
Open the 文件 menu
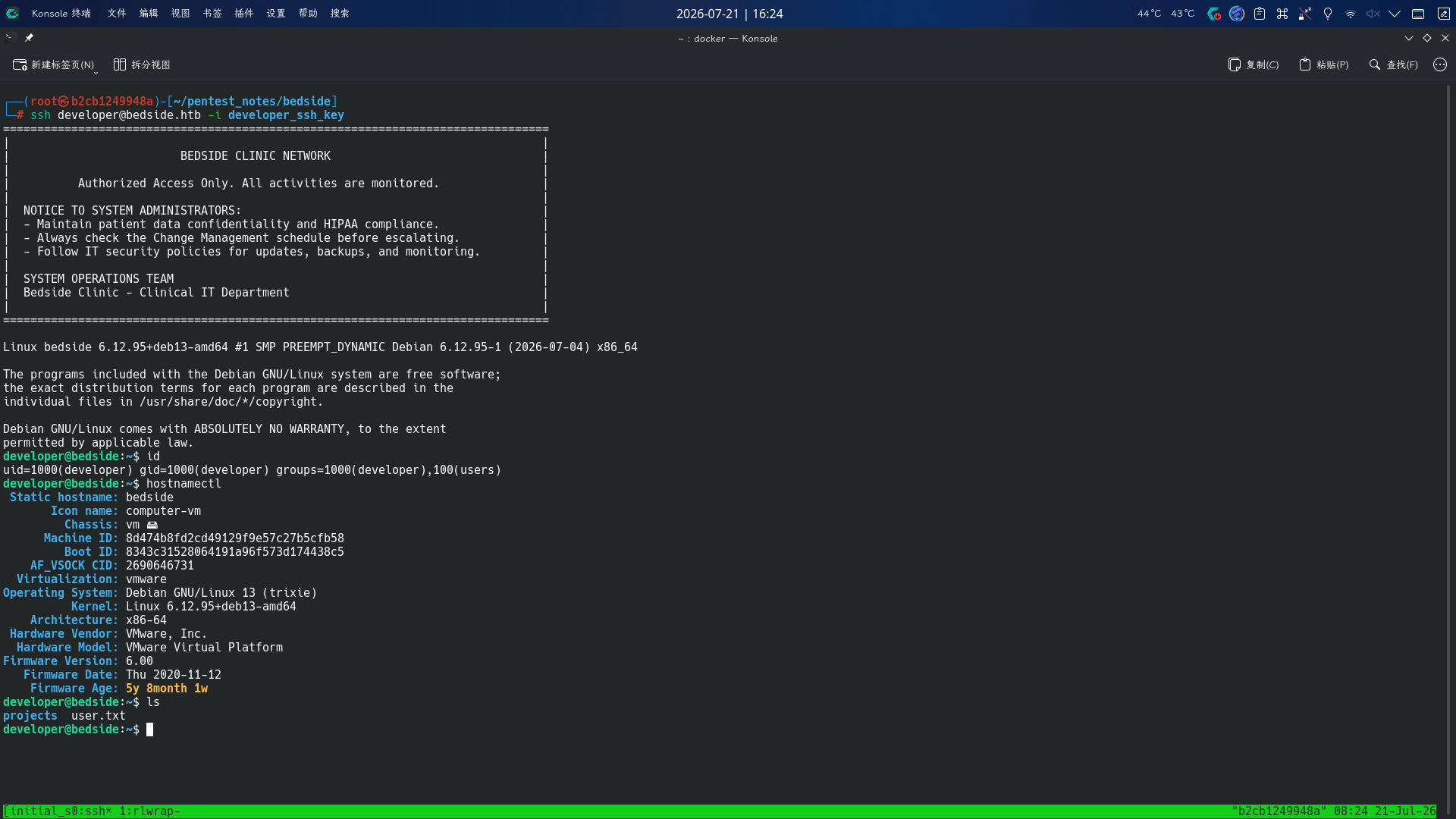click(117, 14)
